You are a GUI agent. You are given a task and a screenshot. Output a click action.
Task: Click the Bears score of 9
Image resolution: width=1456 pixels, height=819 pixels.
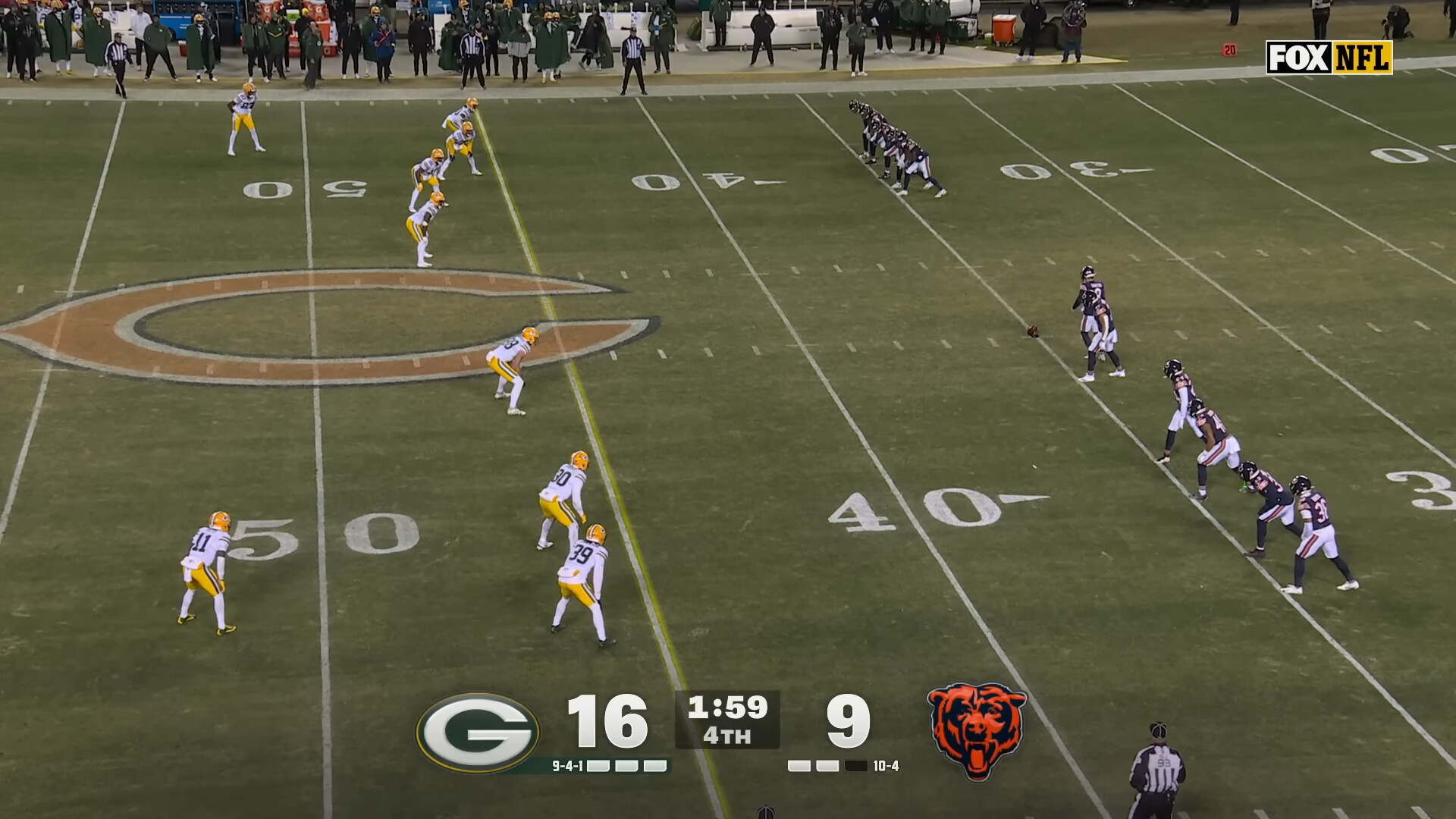tap(847, 721)
